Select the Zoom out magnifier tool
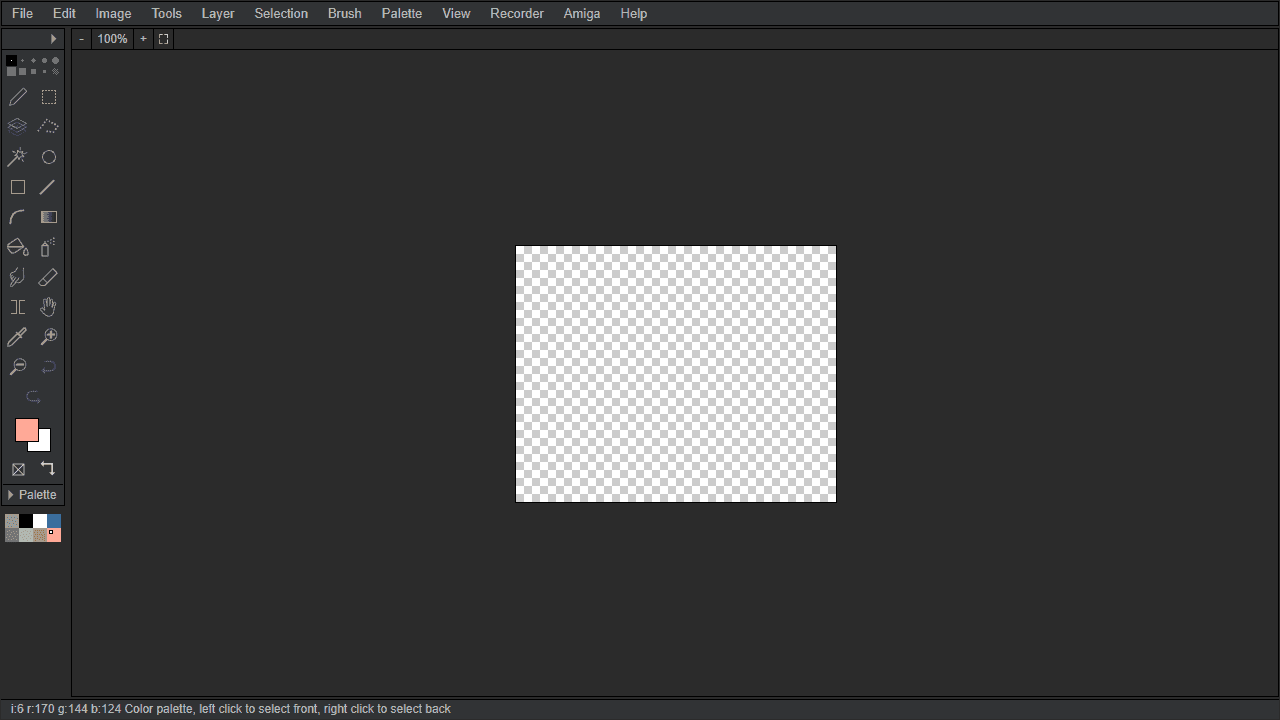Image resolution: width=1280 pixels, height=720 pixels. pyautogui.click(x=18, y=367)
